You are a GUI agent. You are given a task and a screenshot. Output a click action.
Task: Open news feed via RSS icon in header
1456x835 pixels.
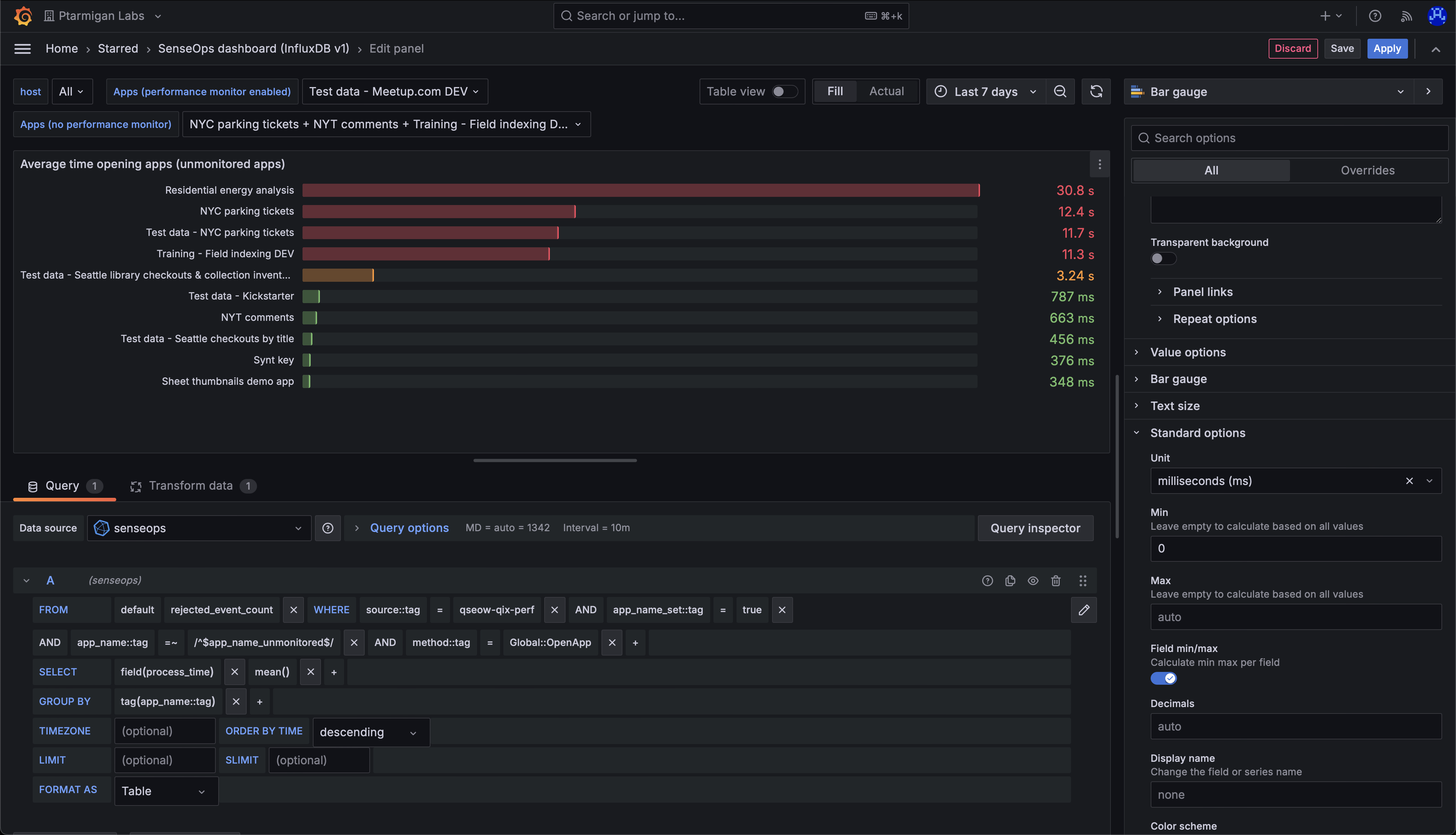point(1407,16)
